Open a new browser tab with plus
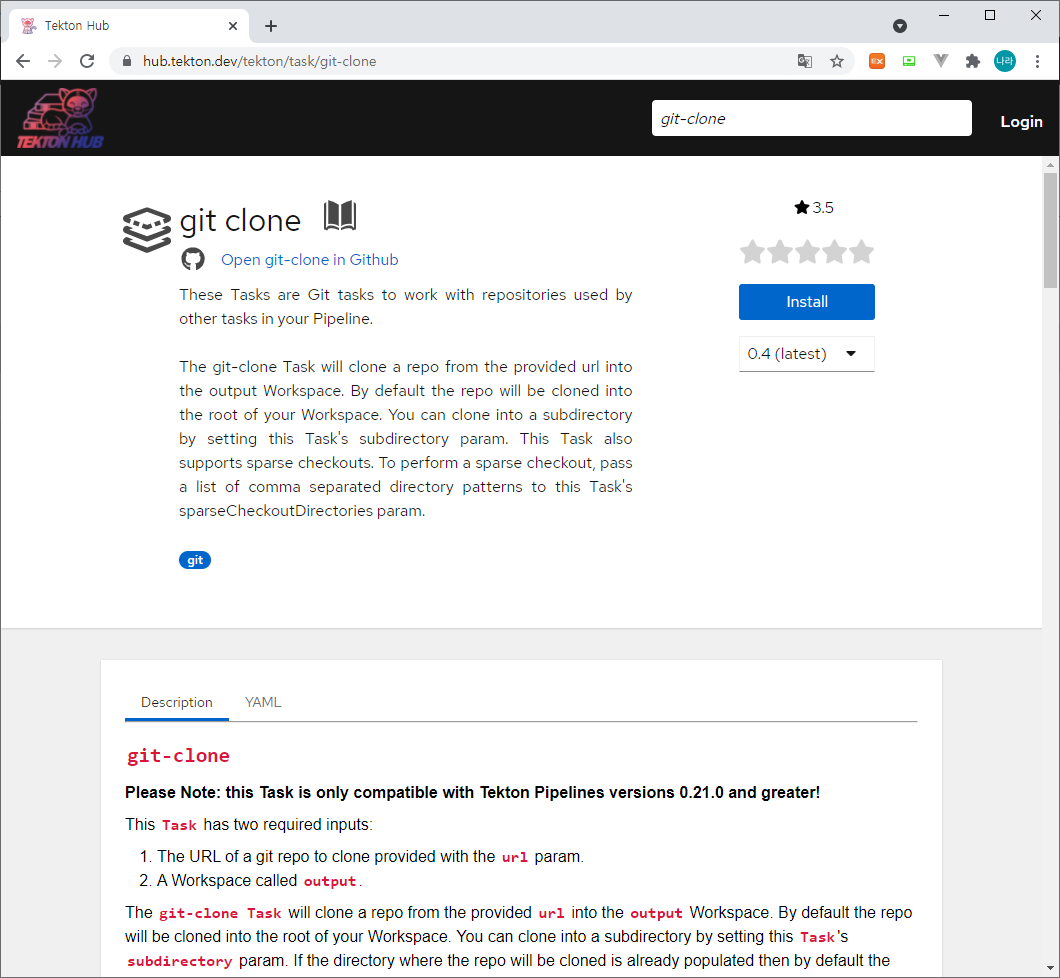 271,26
